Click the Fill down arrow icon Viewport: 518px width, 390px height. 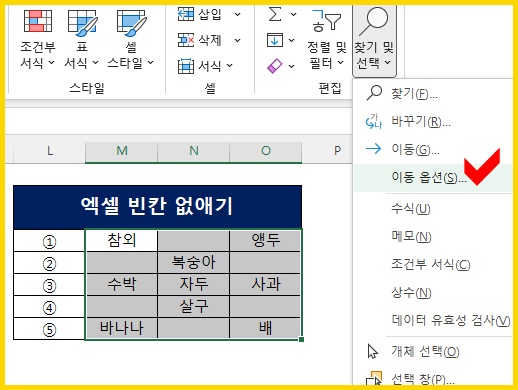(x=275, y=40)
